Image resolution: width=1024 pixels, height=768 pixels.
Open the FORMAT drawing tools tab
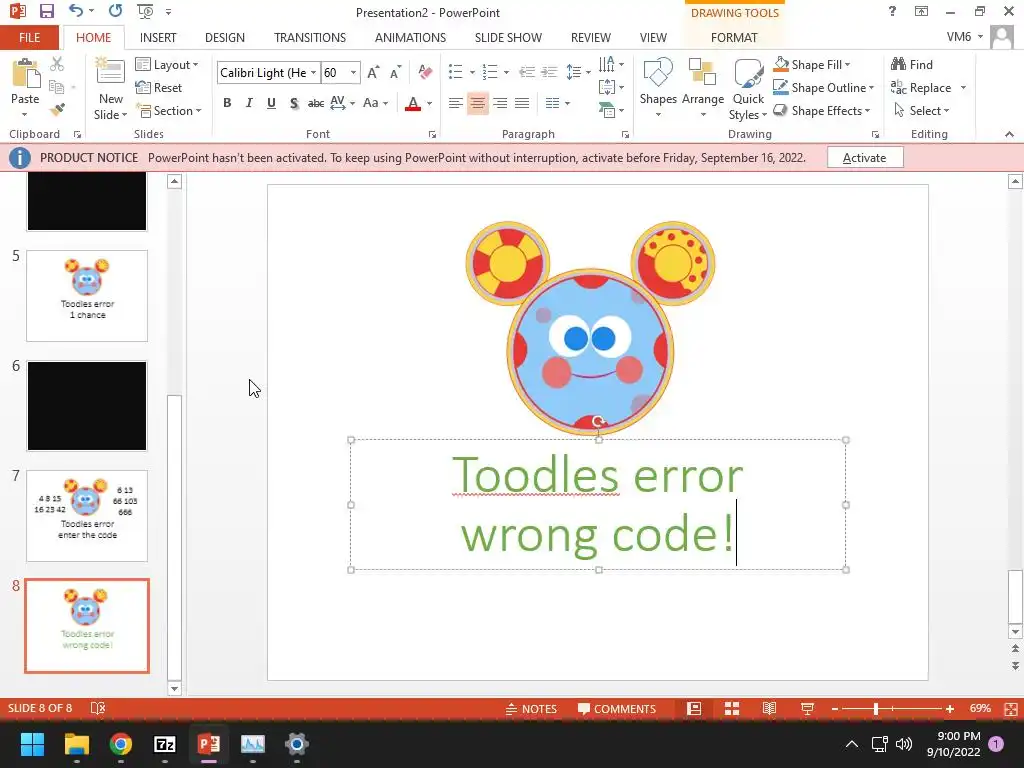click(x=734, y=37)
